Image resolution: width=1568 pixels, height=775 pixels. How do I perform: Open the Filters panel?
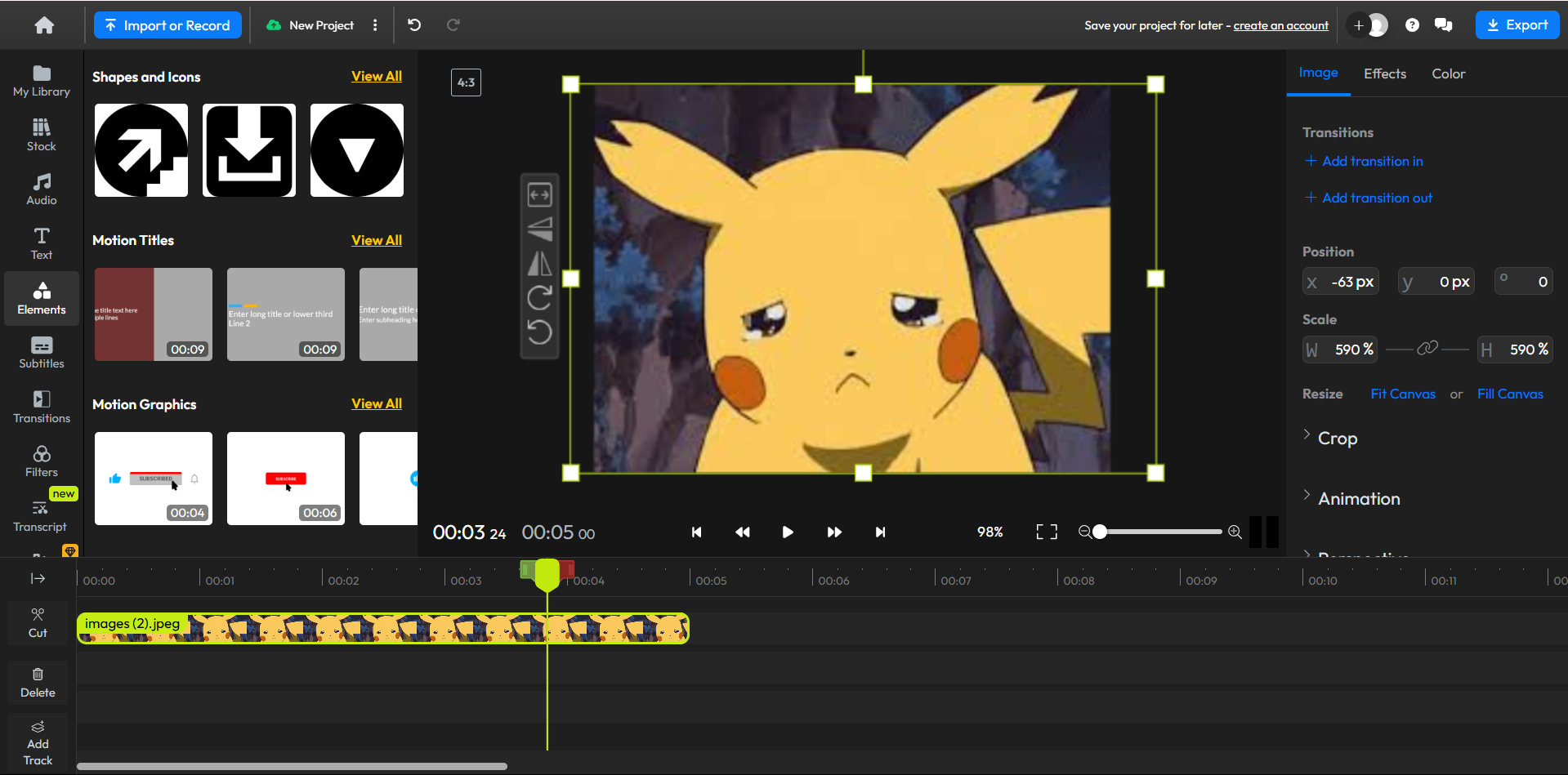tap(40, 460)
